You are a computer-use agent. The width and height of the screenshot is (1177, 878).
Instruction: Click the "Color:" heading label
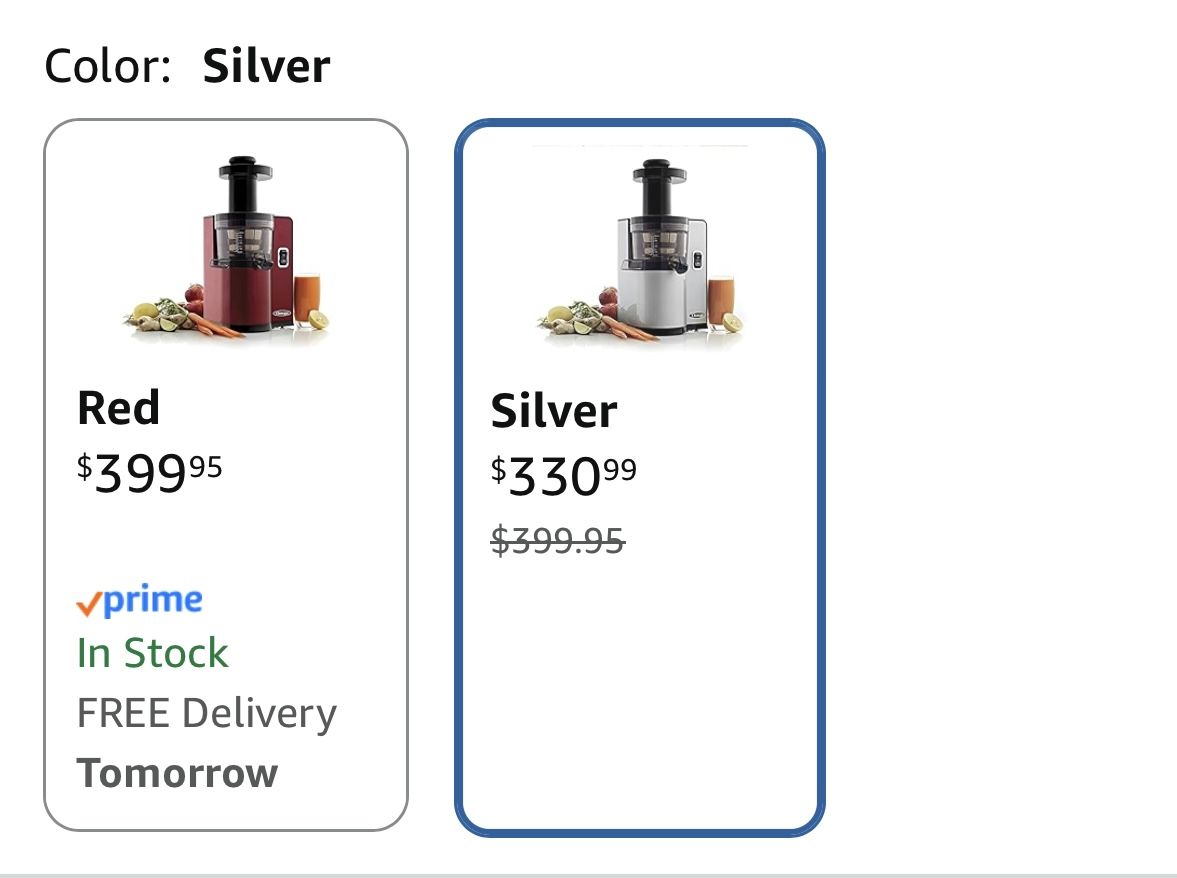click(x=108, y=67)
